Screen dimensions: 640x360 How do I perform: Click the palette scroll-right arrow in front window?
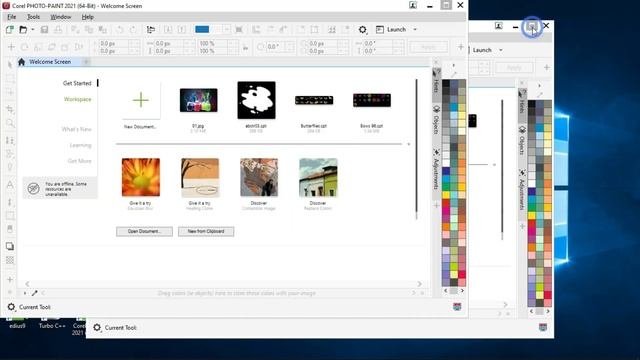[x=462, y=291]
